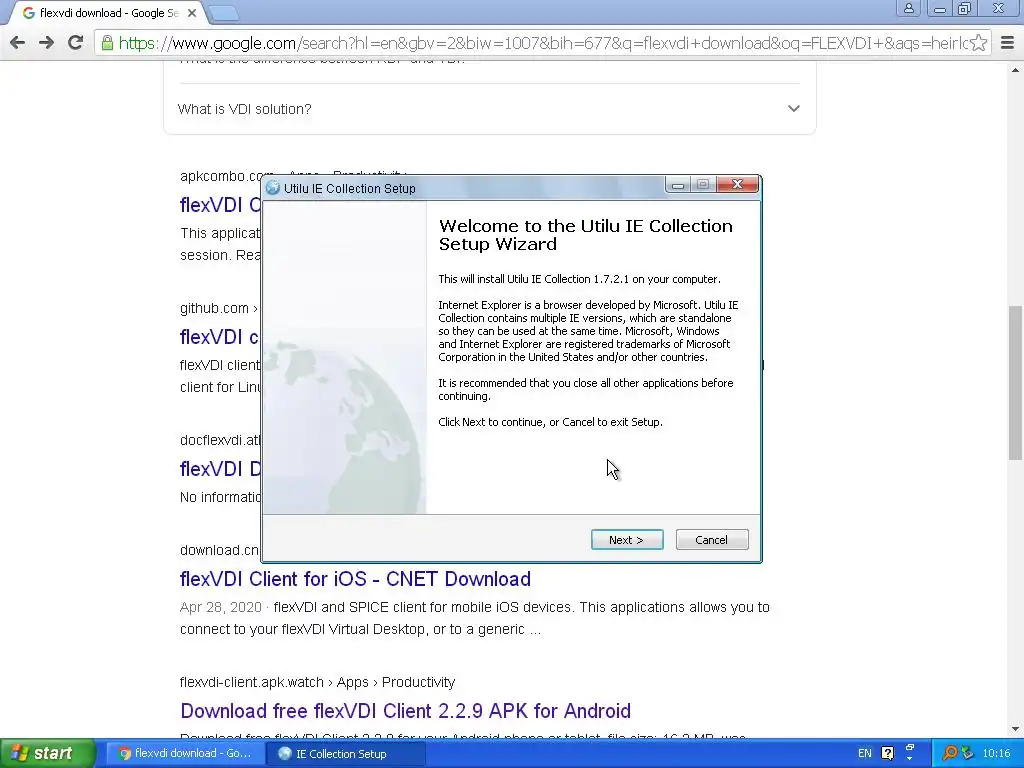Viewport: 1024px width, 768px height.
Task: Open 'Download free flexVDI Client 2.2.9 APK' link
Action: tap(406, 711)
